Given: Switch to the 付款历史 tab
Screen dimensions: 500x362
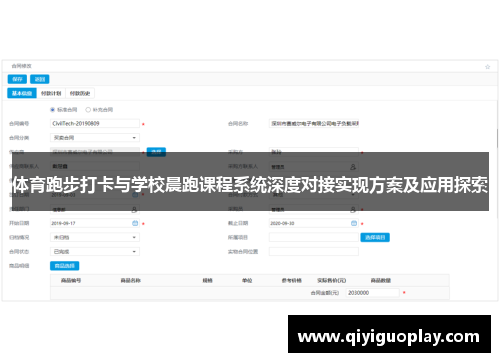Looking at the screenshot, I should [x=80, y=93].
